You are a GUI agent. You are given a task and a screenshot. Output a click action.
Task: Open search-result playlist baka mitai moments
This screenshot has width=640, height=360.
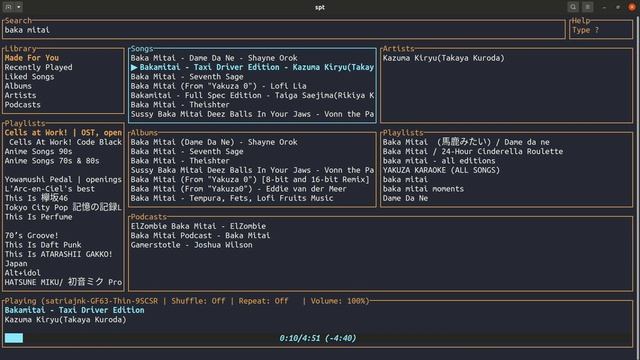click(423, 189)
